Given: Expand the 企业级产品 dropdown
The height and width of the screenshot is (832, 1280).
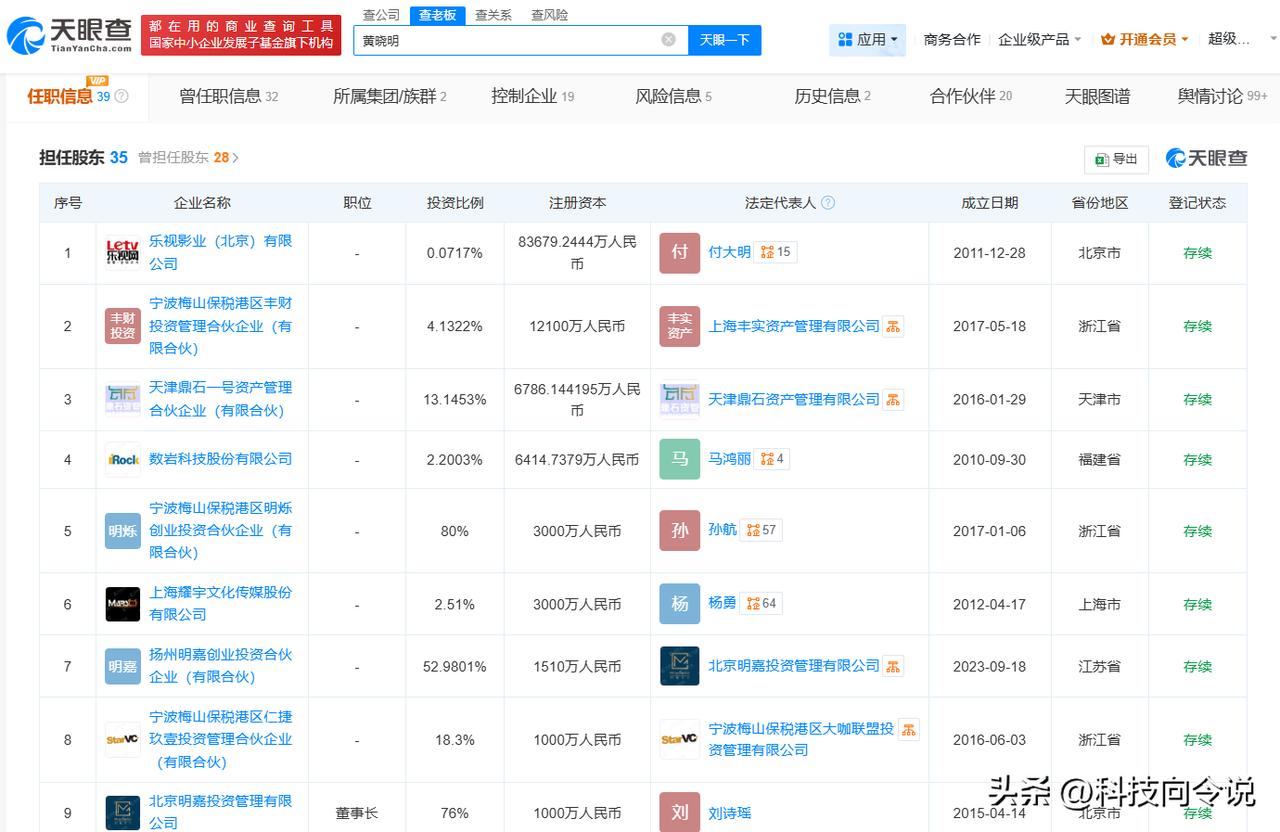Looking at the screenshot, I should pyautogui.click(x=1039, y=40).
